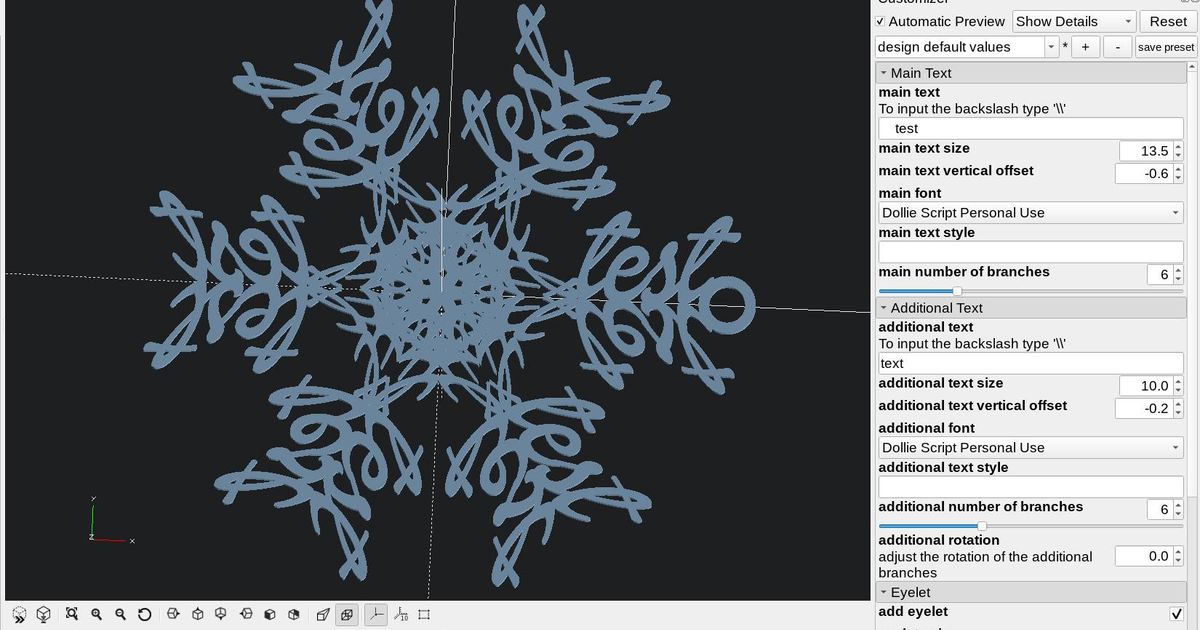
Task: Open the main font dropdown
Action: 1030,212
